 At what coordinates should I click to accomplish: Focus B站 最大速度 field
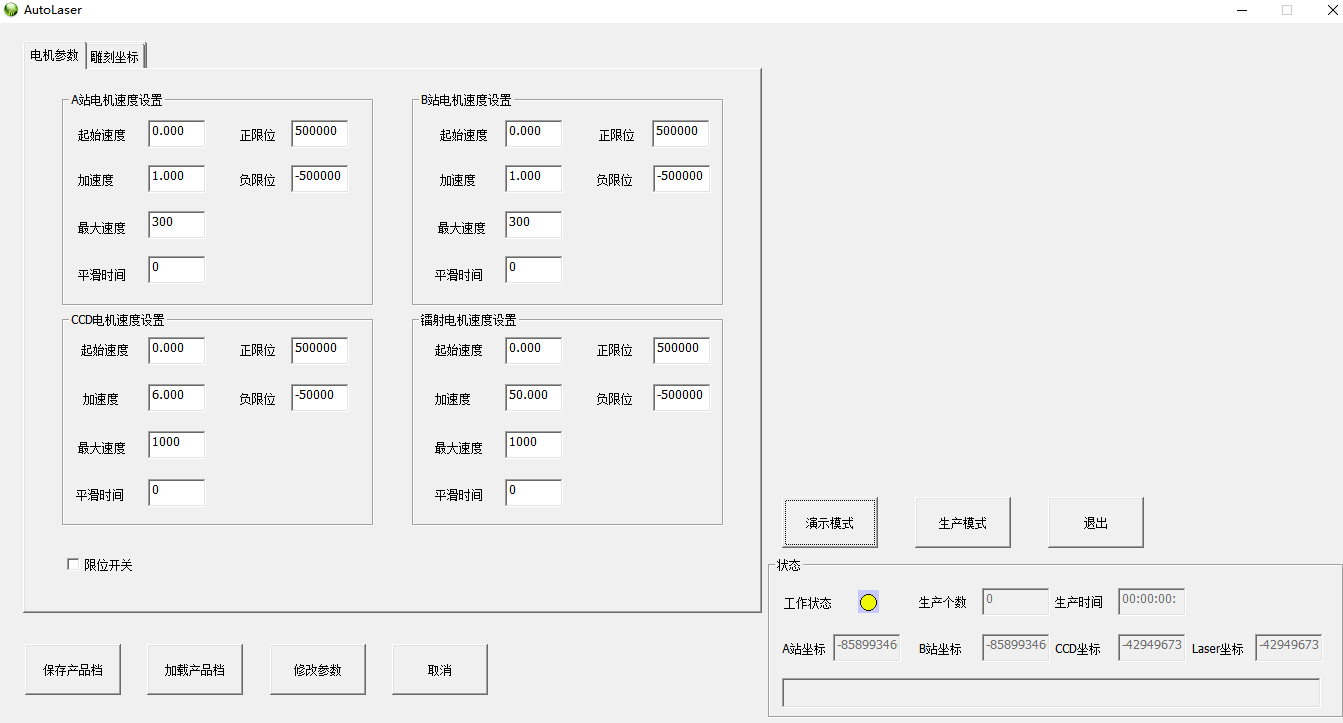pos(534,225)
